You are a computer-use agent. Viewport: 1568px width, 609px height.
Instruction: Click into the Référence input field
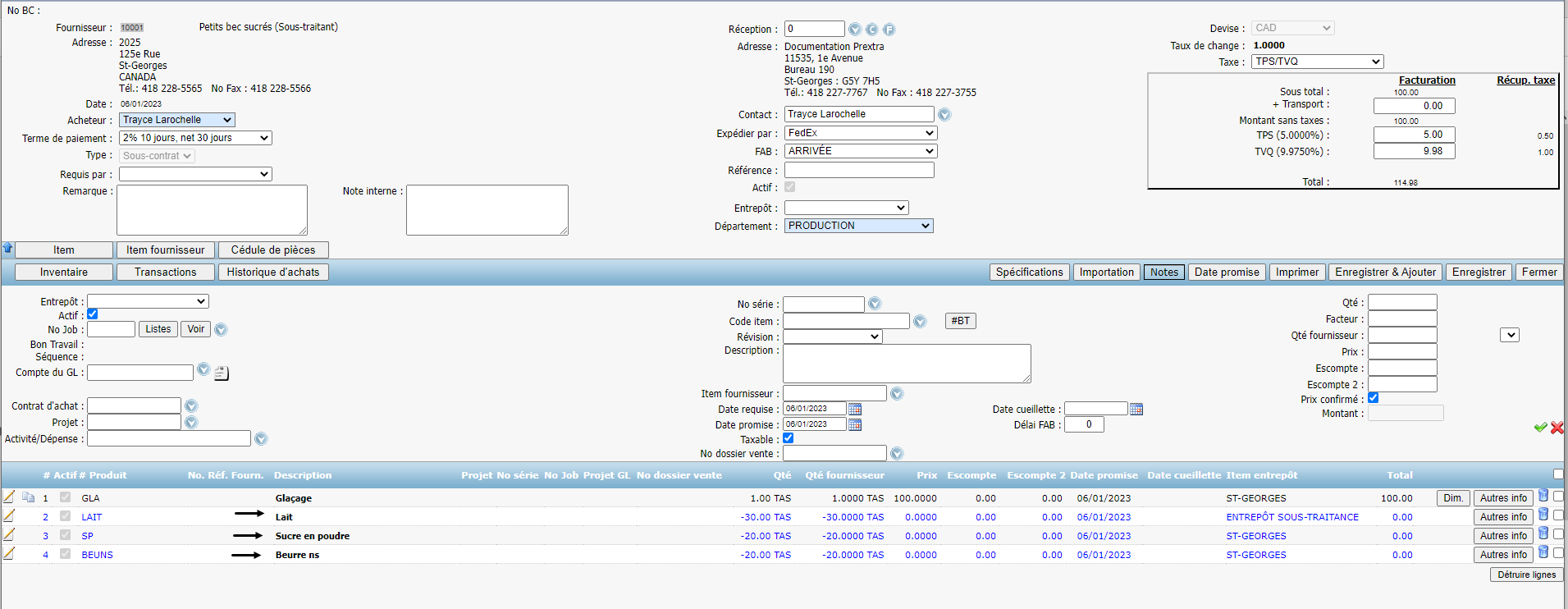[859, 170]
